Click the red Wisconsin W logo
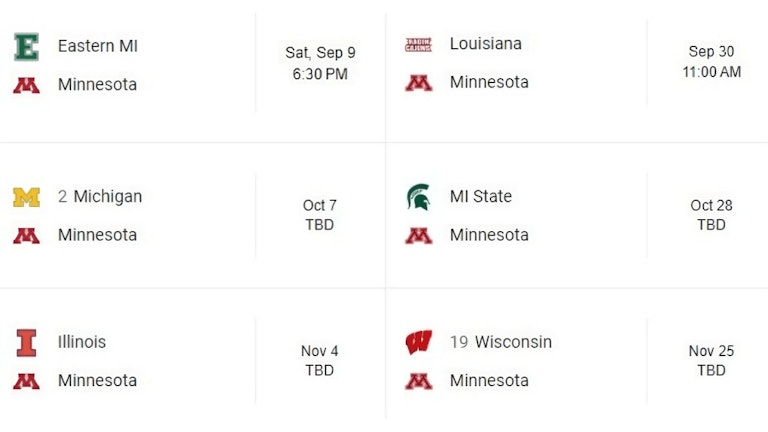The width and height of the screenshot is (768, 432). coord(419,342)
